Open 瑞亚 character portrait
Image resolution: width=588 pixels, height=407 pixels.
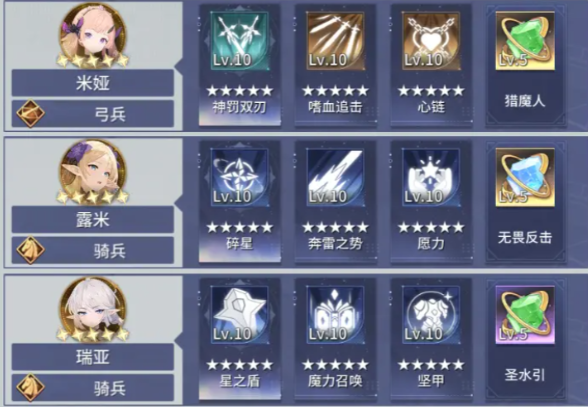click(93, 309)
